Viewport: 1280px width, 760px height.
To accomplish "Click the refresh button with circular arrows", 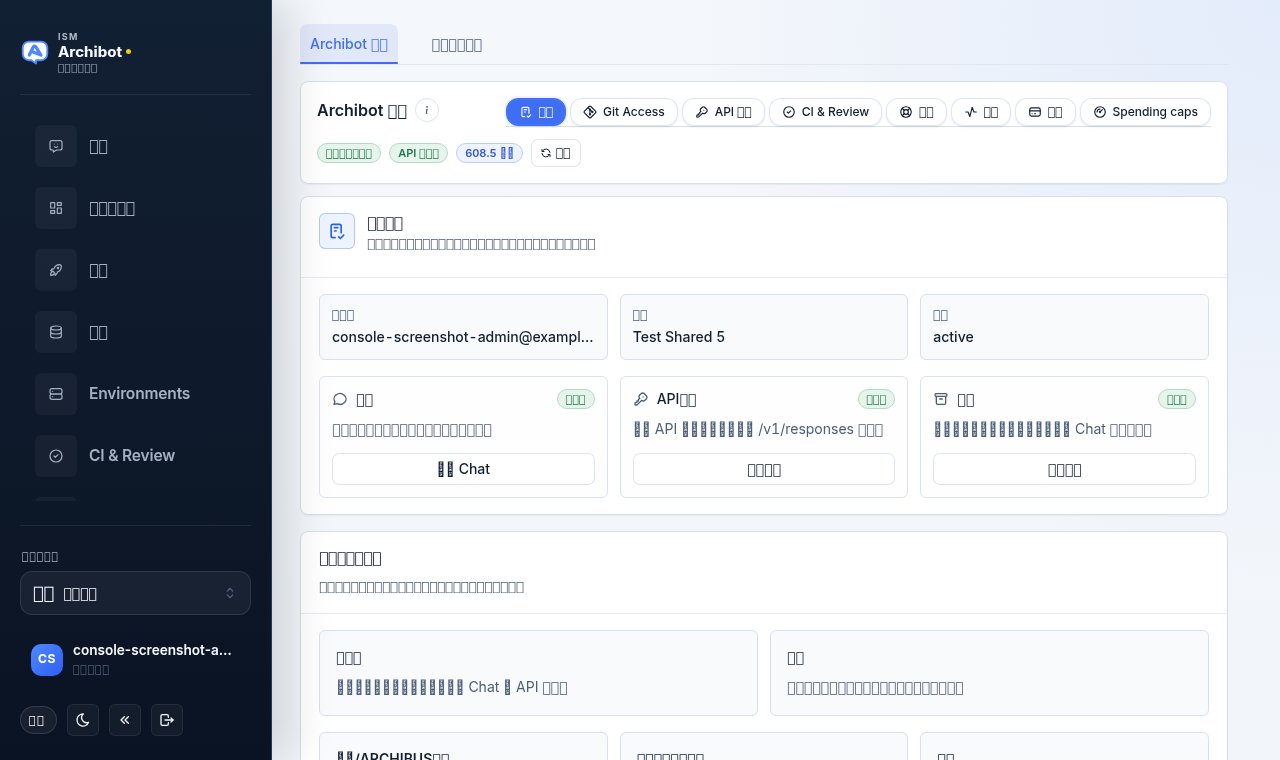I will [556, 153].
